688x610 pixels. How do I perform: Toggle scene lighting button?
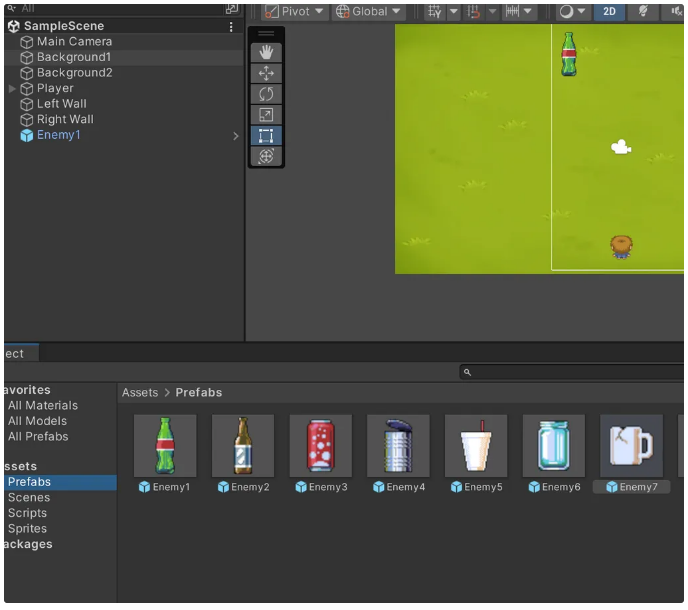[643, 11]
